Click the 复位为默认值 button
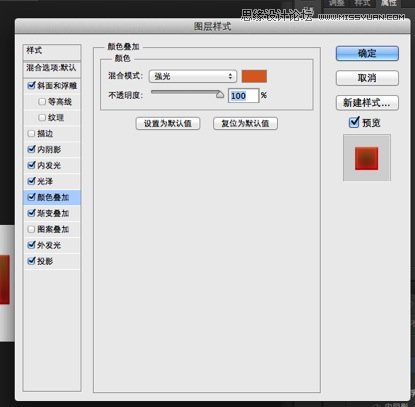Image resolution: width=415 pixels, height=407 pixels. pos(245,124)
